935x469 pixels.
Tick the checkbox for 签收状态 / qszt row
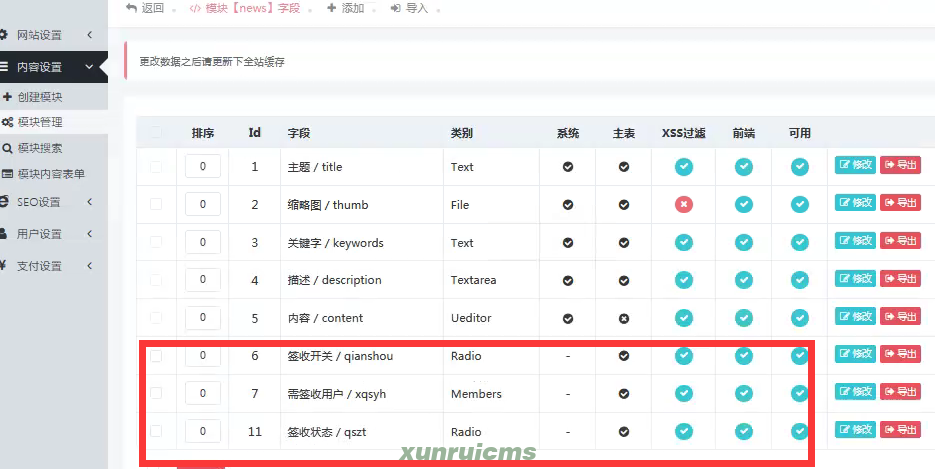(x=156, y=431)
